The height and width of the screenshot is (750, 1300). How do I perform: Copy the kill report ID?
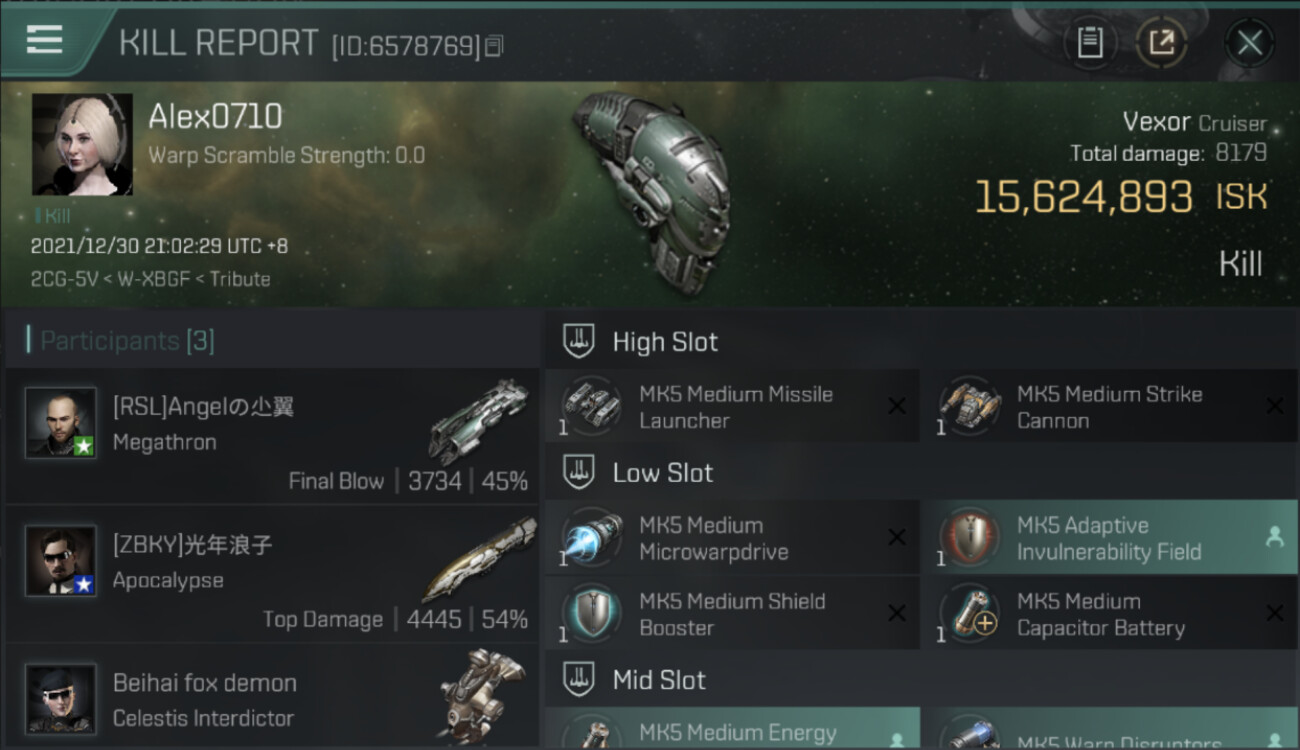click(x=494, y=46)
